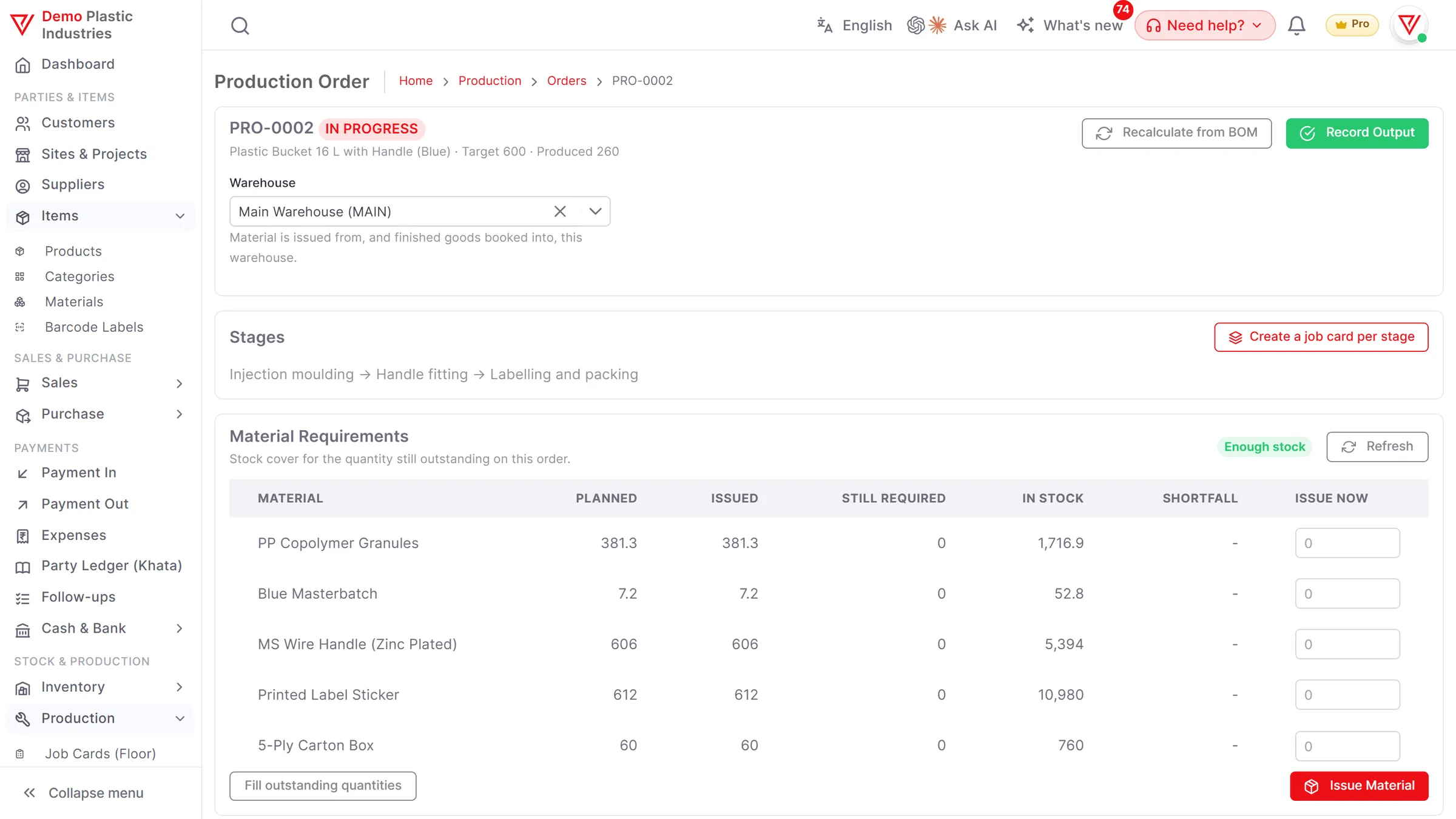Open Expenses page
The height and width of the screenshot is (819, 1456).
click(101, 536)
